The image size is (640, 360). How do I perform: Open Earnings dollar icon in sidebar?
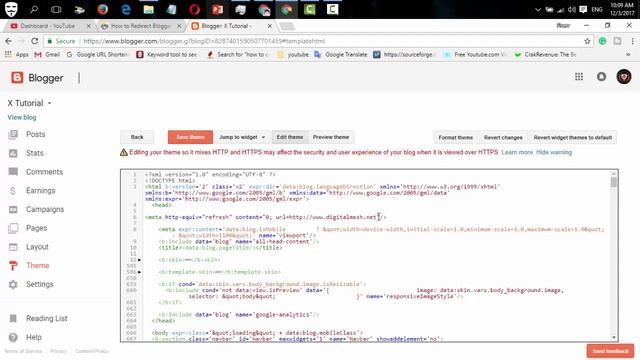13,191
